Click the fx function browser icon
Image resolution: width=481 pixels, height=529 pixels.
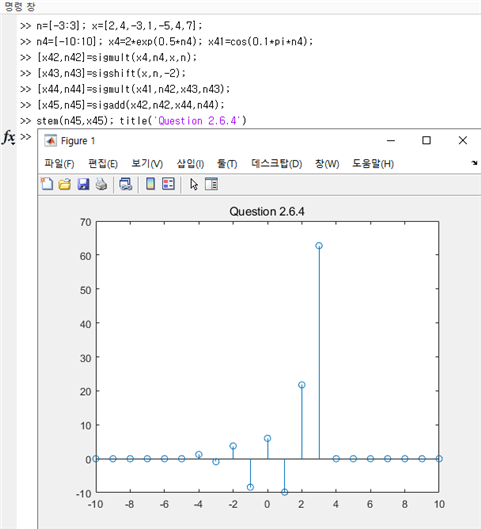coord(9,137)
